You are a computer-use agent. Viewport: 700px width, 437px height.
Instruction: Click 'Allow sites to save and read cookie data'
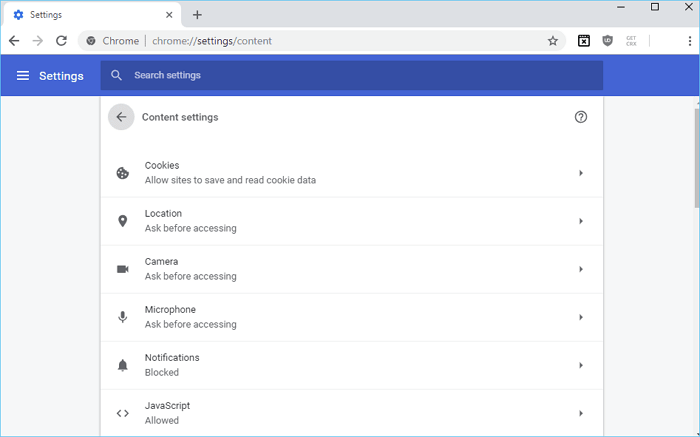[230, 180]
